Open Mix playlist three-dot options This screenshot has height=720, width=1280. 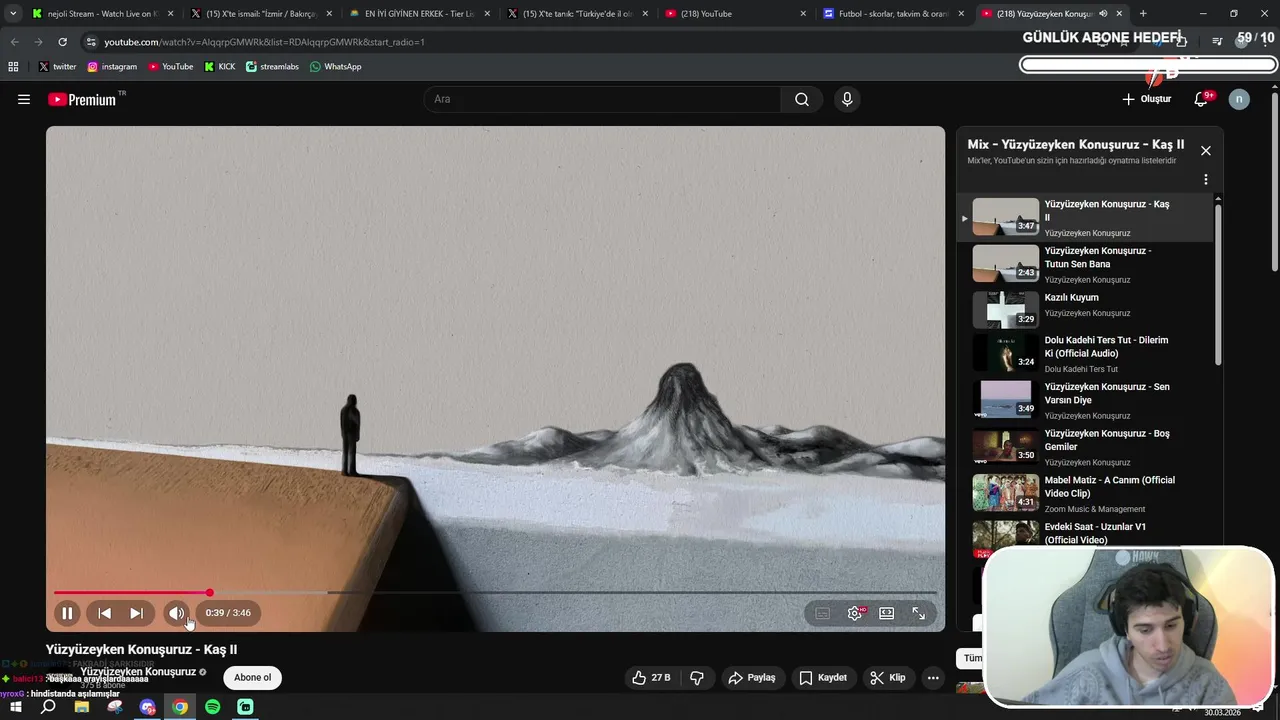point(1206,180)
